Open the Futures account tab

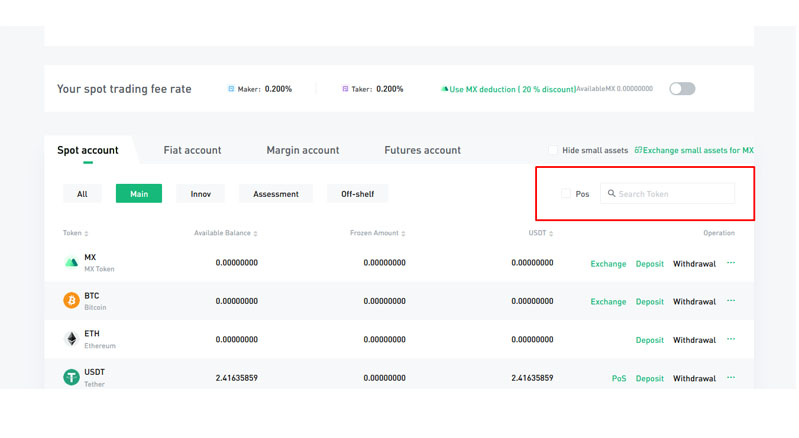[x=422, y=150]
